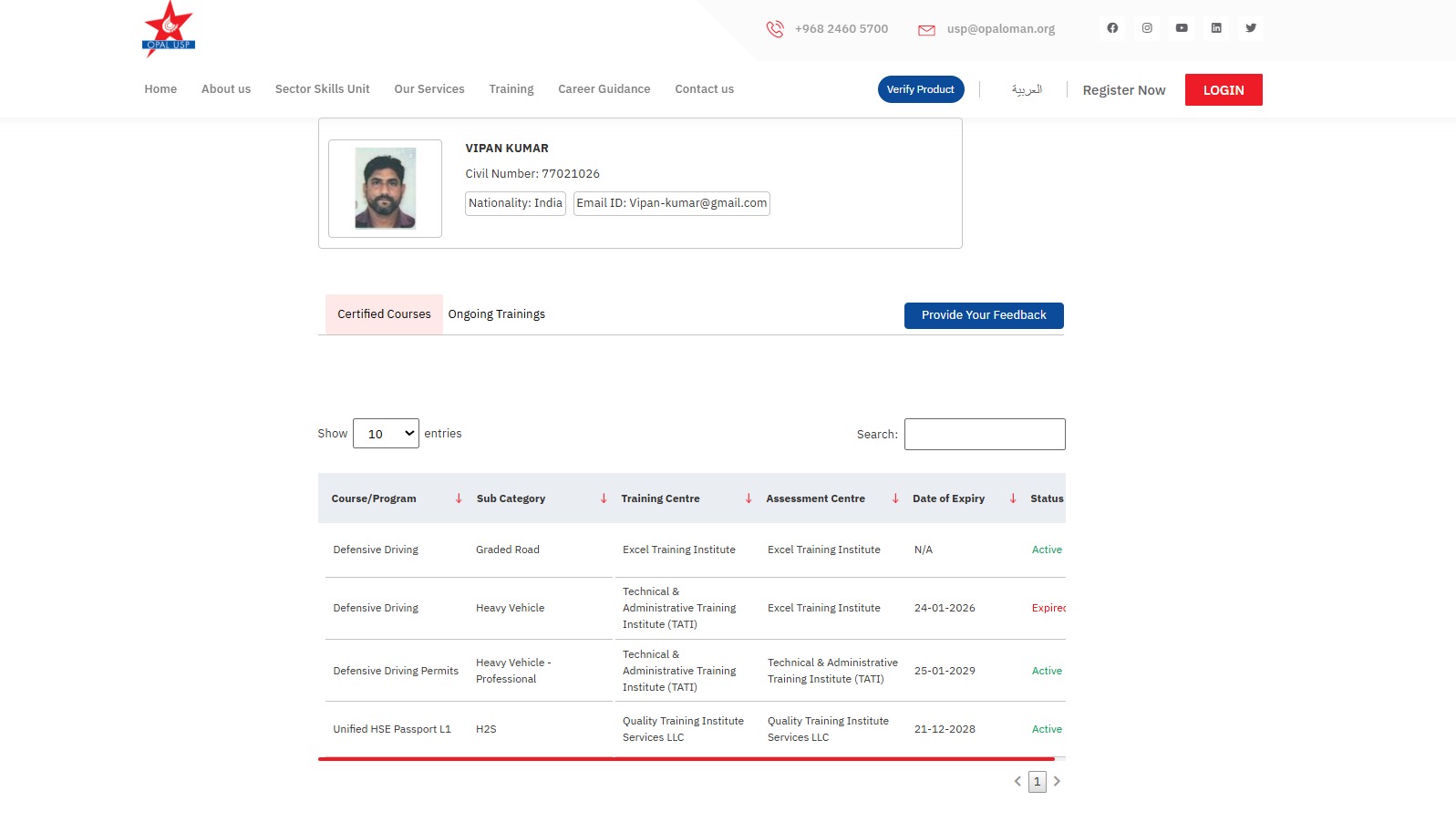1456x822 pixels.
Task: Select the Certified Courses tab
Action: tap(384, 314)
